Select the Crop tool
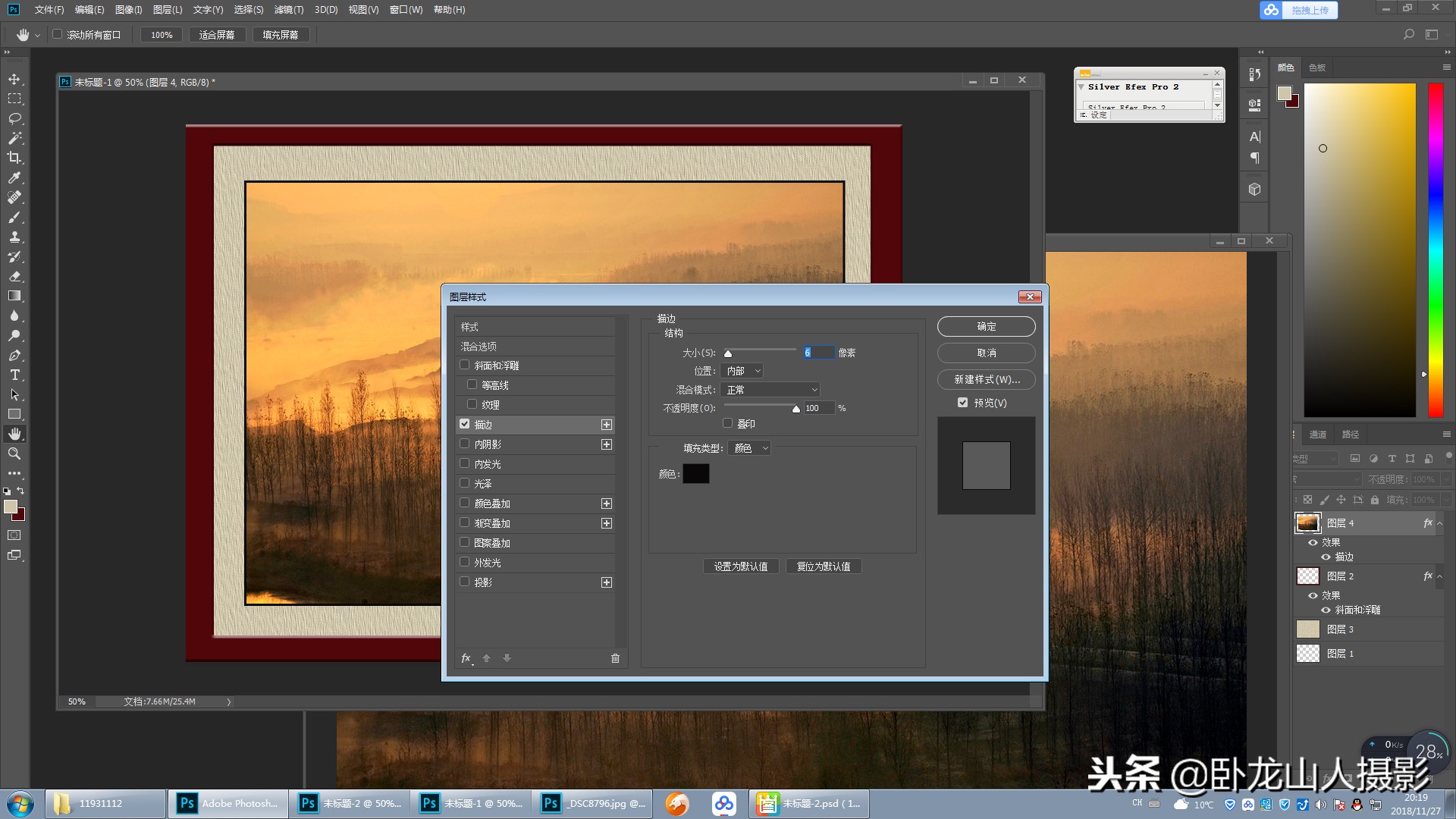 (x=14, y=158)
